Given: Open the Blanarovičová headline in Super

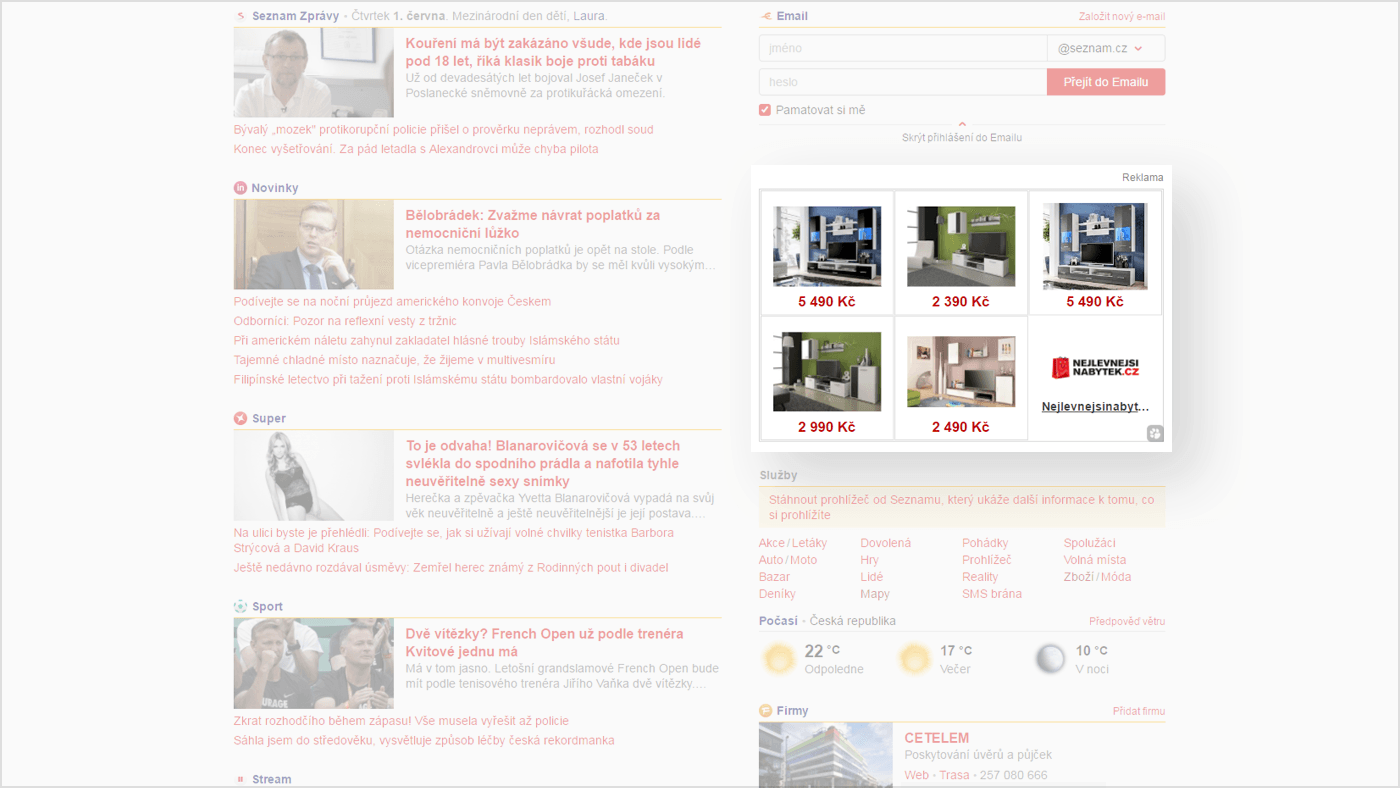Looking at the screenshot, I should [543, 463].
